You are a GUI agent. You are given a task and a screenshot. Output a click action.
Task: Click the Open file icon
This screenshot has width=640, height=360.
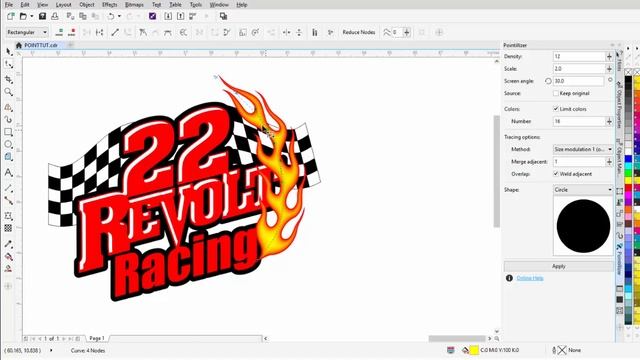(x=23, y=16)
